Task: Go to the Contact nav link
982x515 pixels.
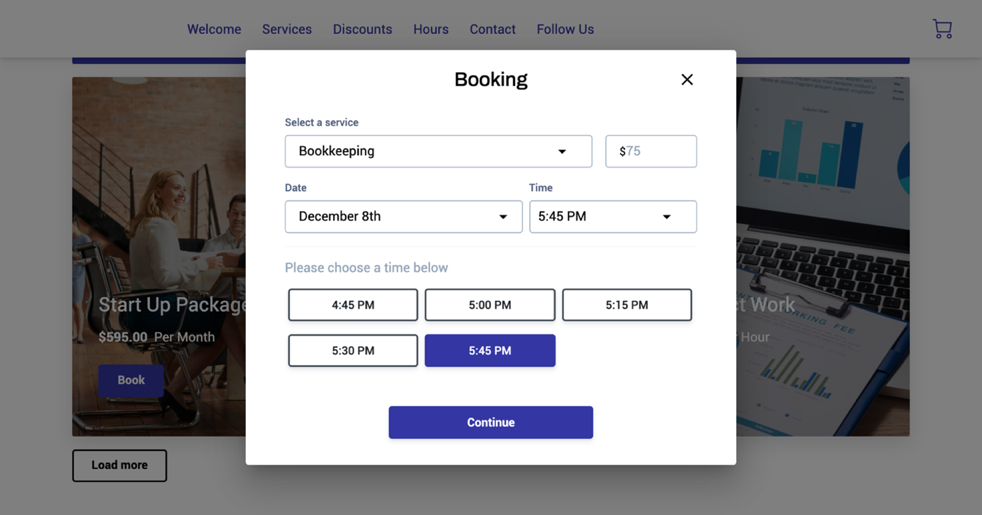Action: tap(493, 29)
